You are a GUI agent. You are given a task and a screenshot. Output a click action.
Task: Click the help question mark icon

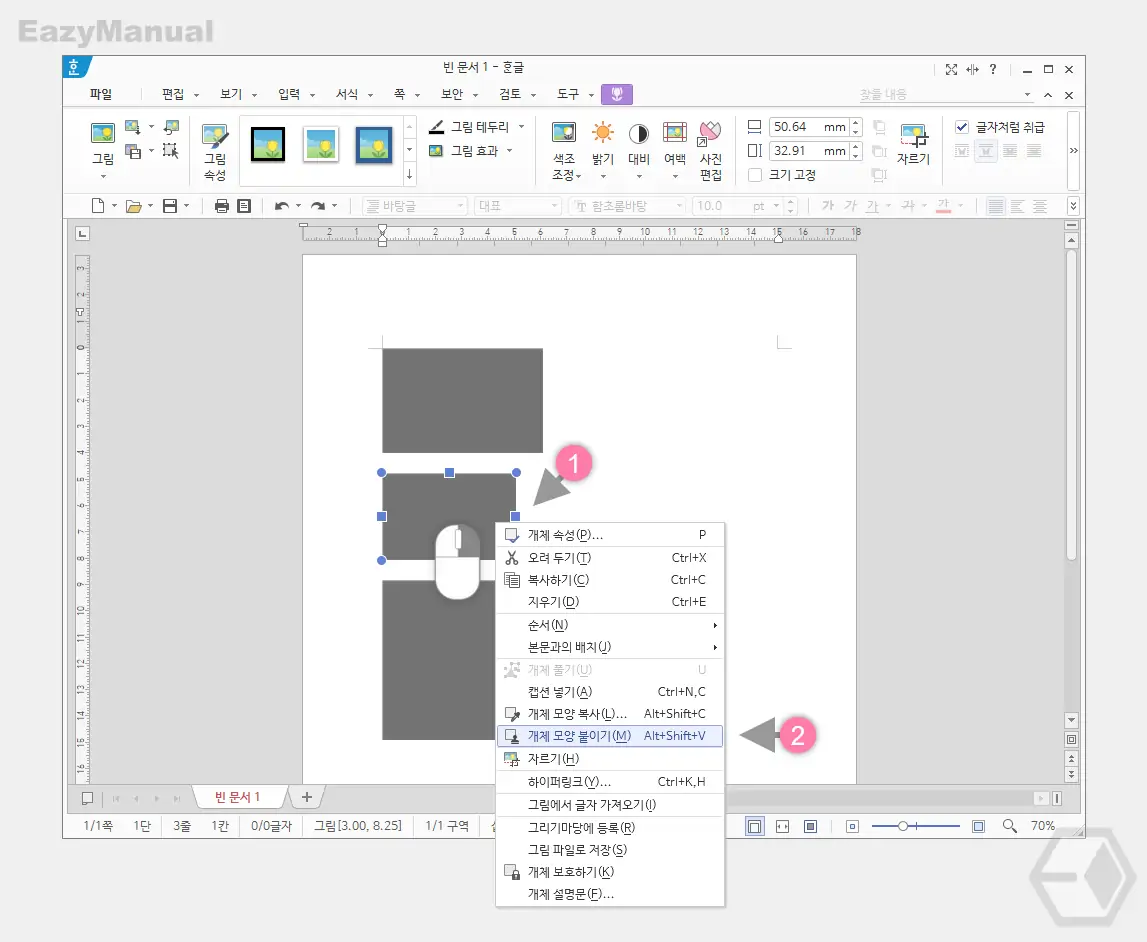coord(993,69)
